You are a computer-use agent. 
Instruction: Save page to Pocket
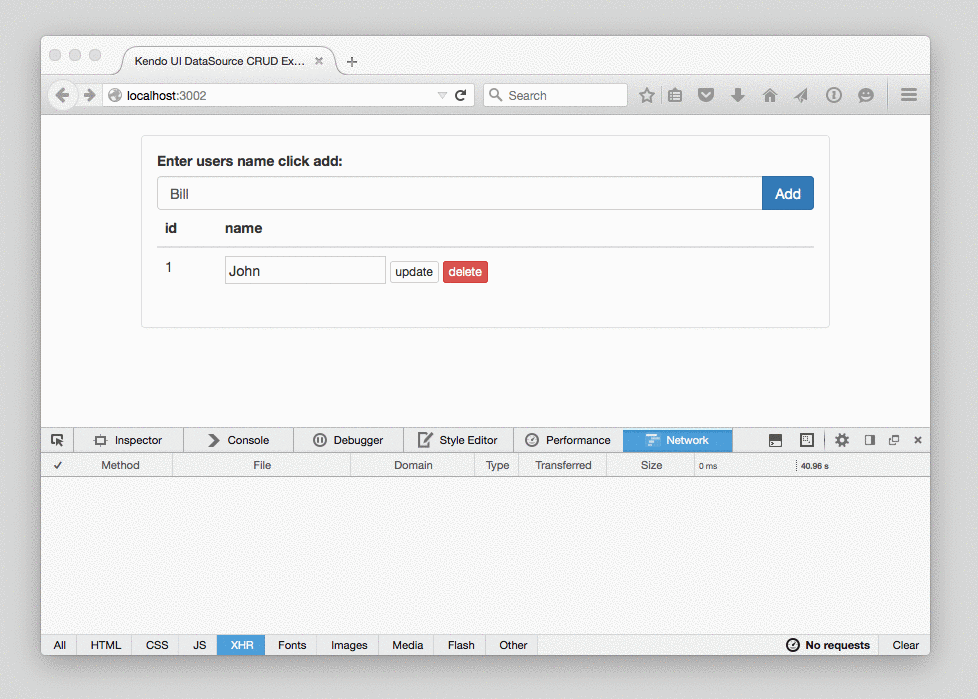(x=706, y=95)
